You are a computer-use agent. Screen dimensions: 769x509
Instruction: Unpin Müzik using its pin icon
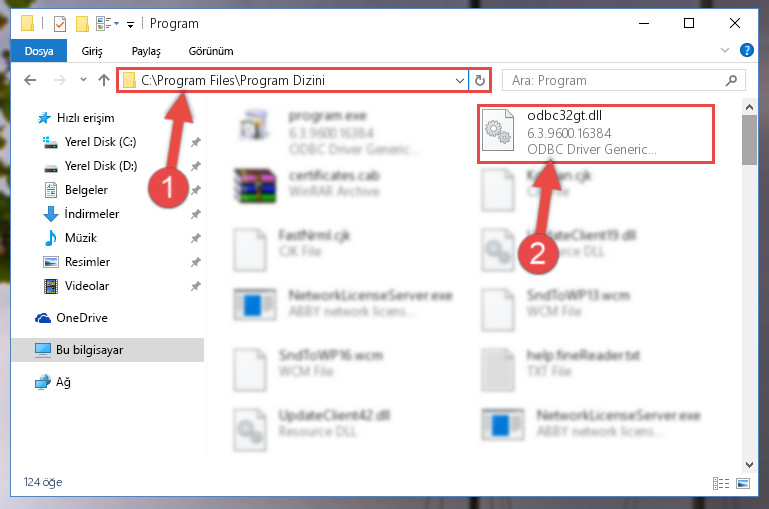[x=195, y=238]
